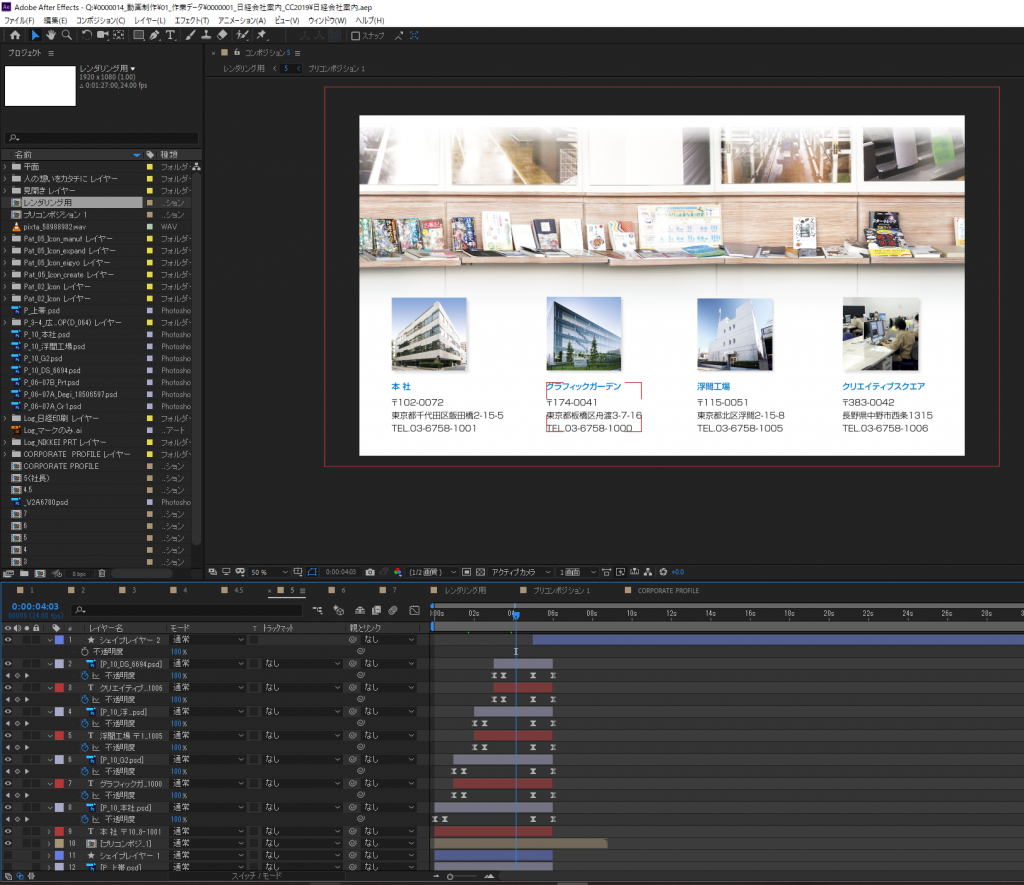Screen dimensions: 1024x885
Task: Select the Eraser tool
Action: pyautogui.click(x=222, y=35)
